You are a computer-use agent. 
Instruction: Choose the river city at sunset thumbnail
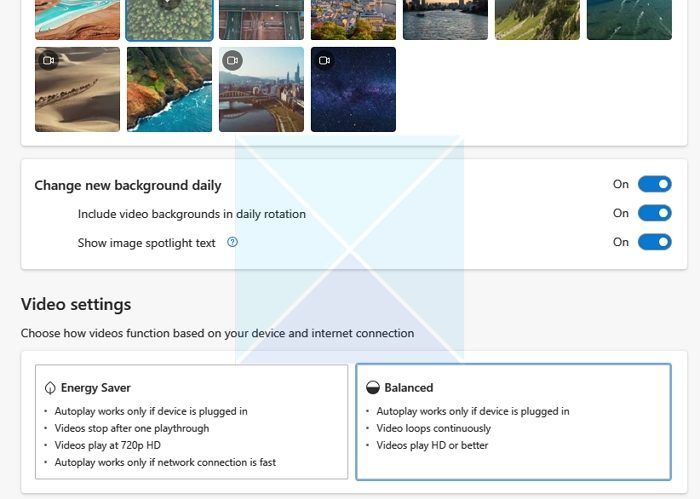click(445, 19)
